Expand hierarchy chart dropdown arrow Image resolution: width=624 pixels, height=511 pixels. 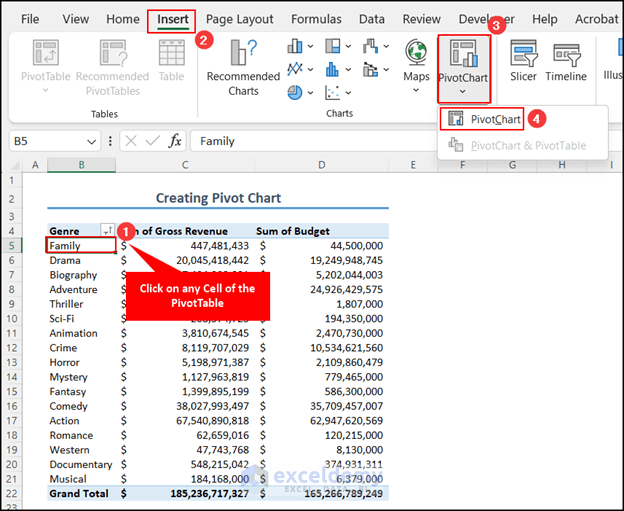(348, 47)
